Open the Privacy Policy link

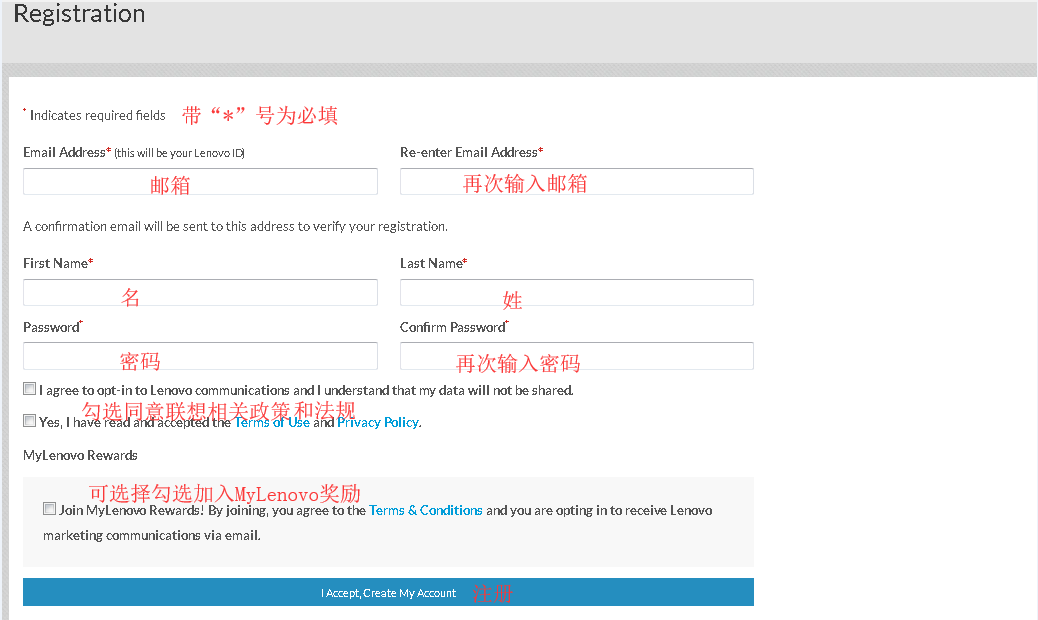[378, 422]
